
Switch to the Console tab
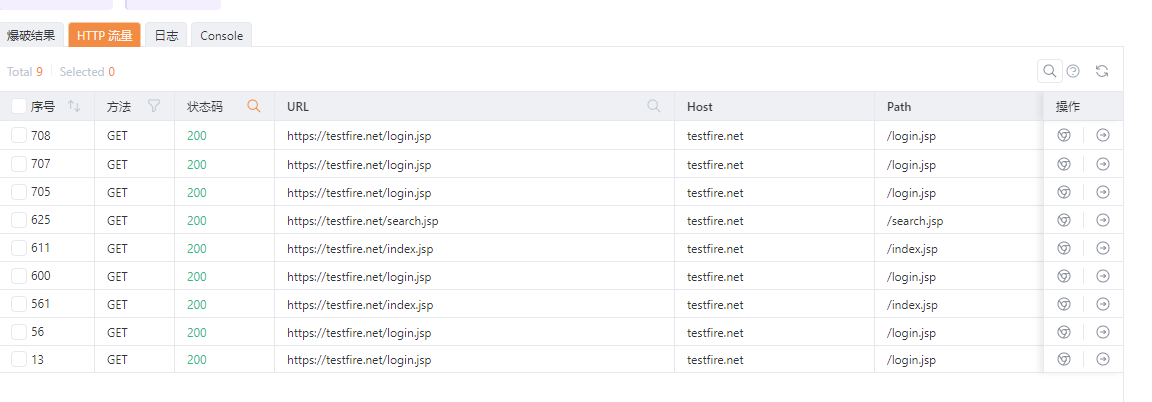click(x=221, y=35)
